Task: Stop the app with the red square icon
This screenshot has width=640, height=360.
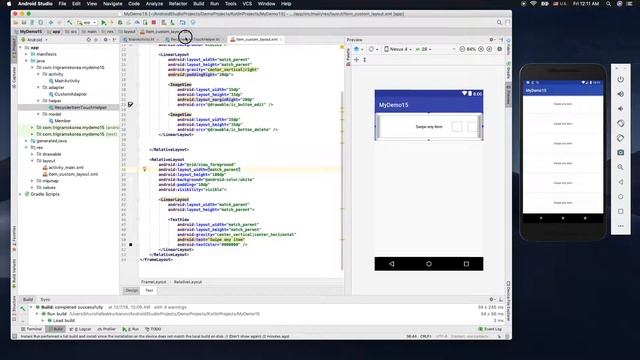Action: click(154, 22)
